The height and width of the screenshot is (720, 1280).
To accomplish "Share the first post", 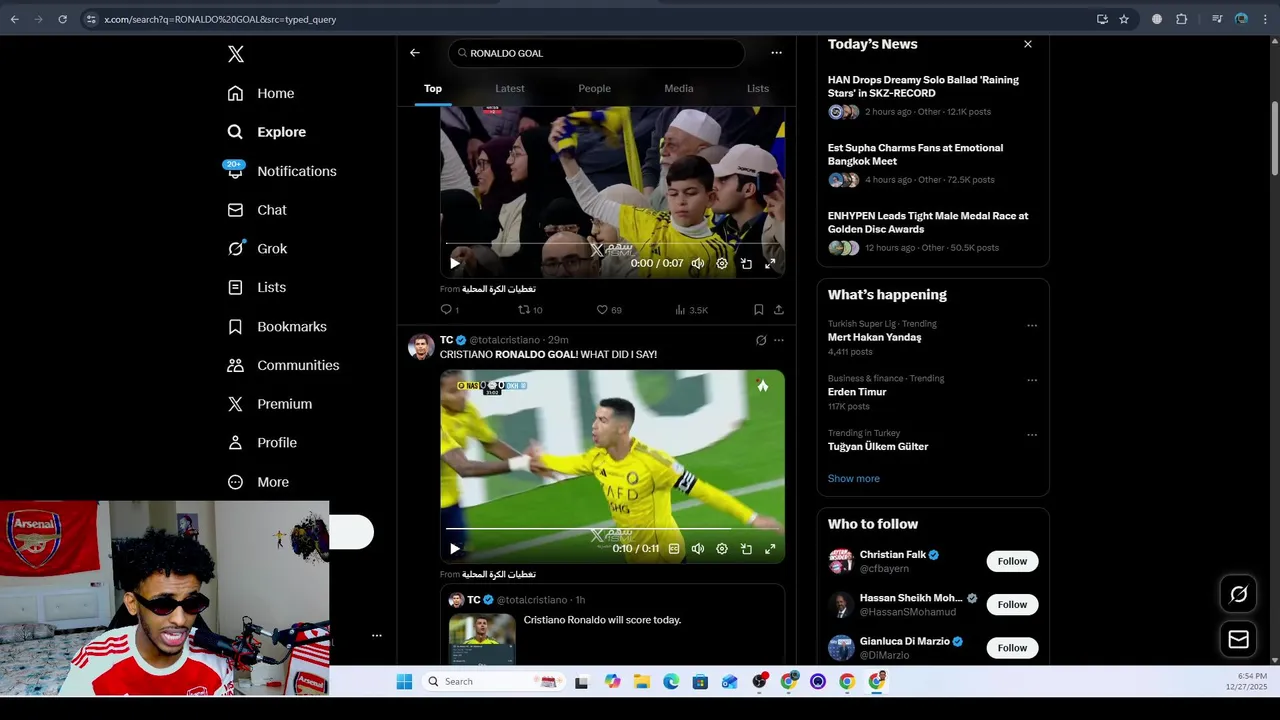I will click(779, 310).
